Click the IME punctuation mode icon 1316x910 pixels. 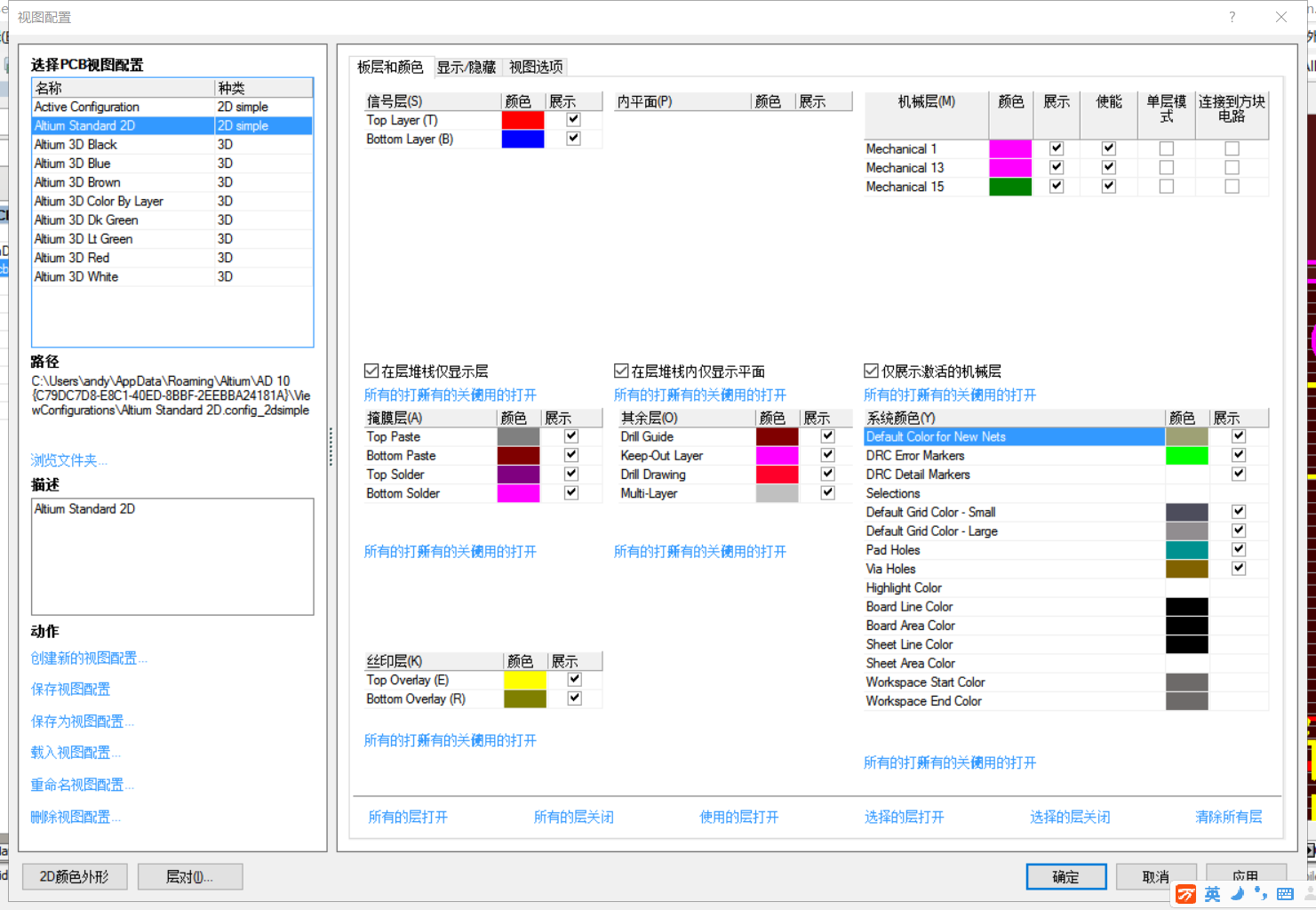tap(1261, 894)
